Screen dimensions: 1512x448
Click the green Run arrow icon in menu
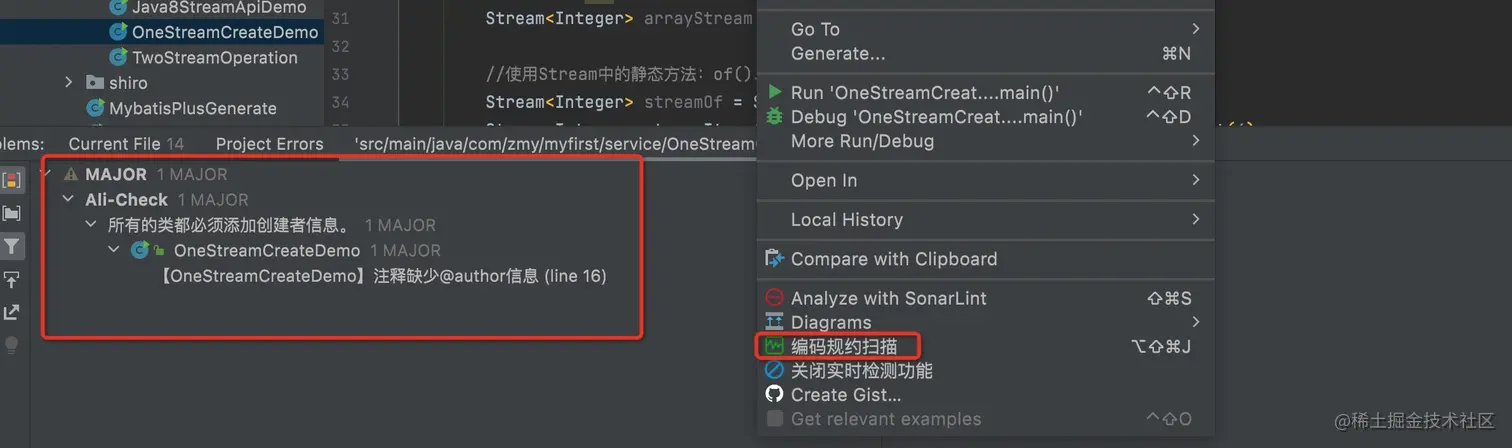(775, 92)
